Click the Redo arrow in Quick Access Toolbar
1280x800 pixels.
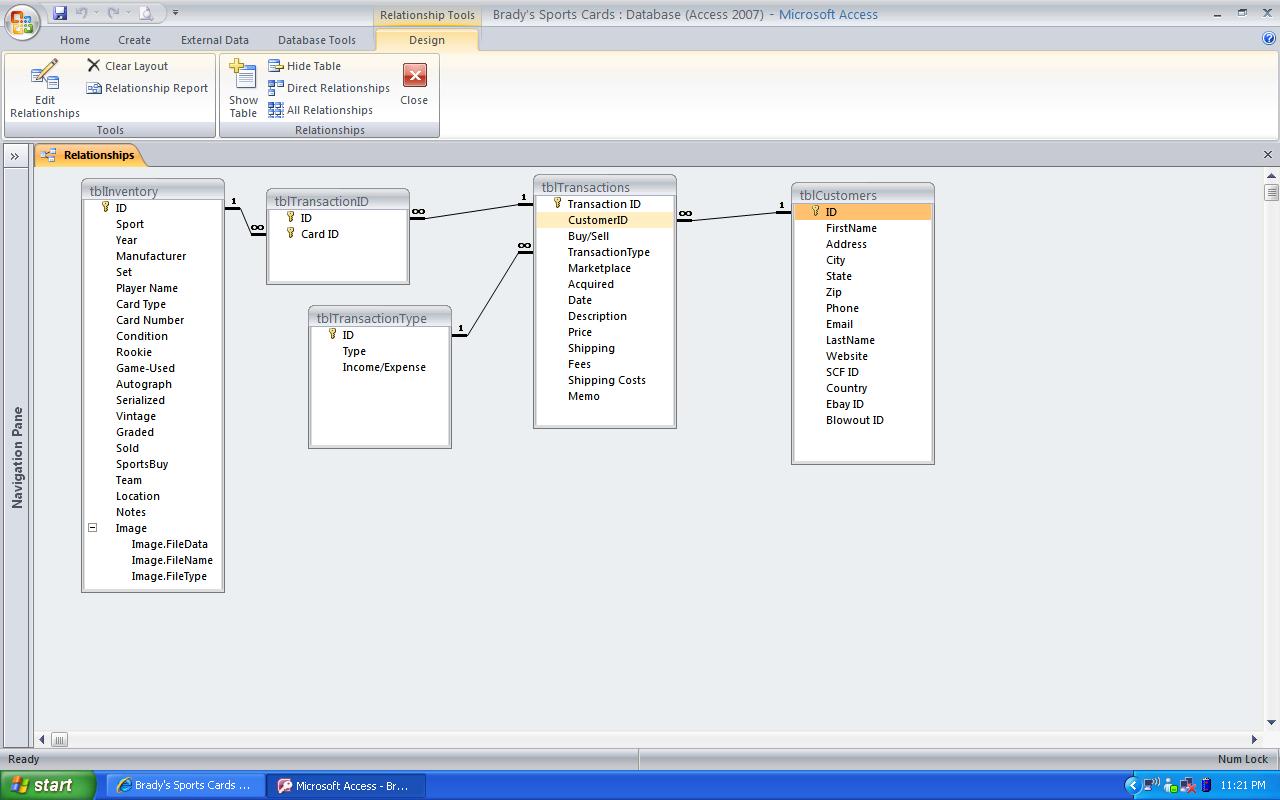113,13
